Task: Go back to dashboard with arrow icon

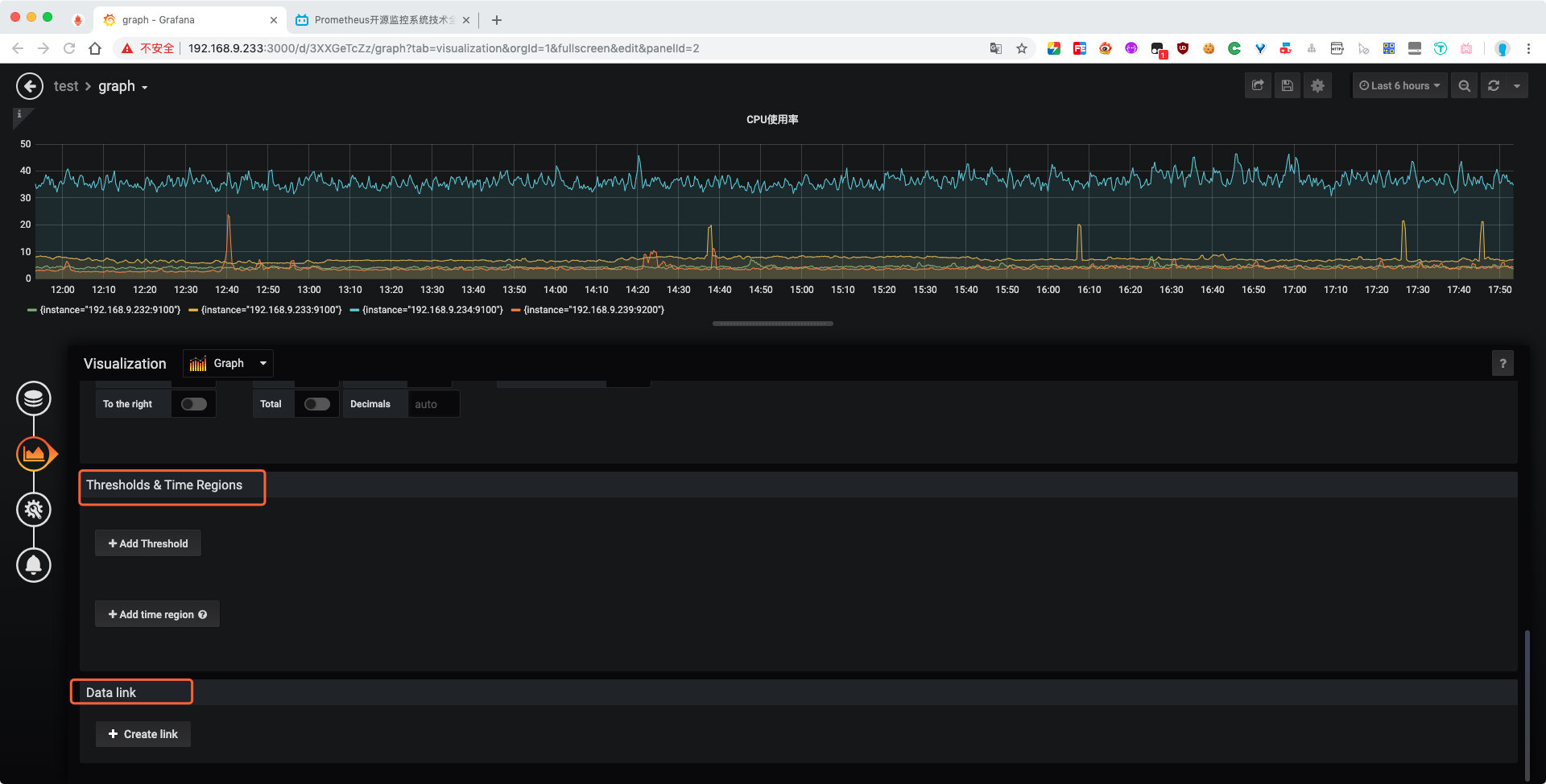Action: (30, 86)
